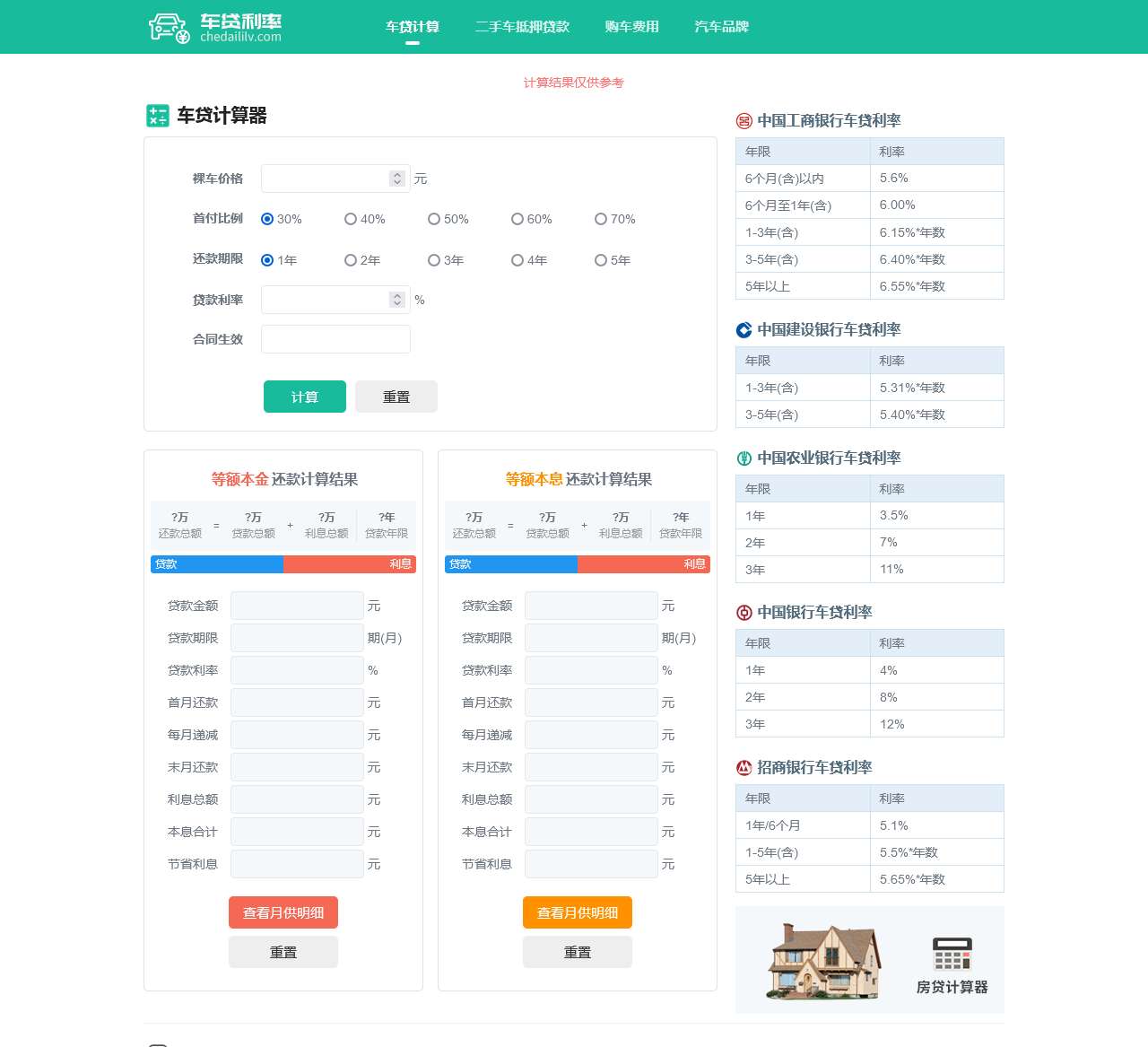Open the 房贷计算器 calculator icon
1148x1047 pixels.
pyautogui.click(x=952, y=955)
